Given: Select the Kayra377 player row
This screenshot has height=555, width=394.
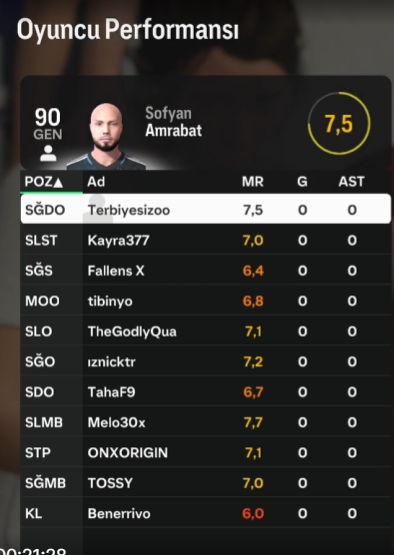Looking at the screenshot, I should tap(206, 240).
